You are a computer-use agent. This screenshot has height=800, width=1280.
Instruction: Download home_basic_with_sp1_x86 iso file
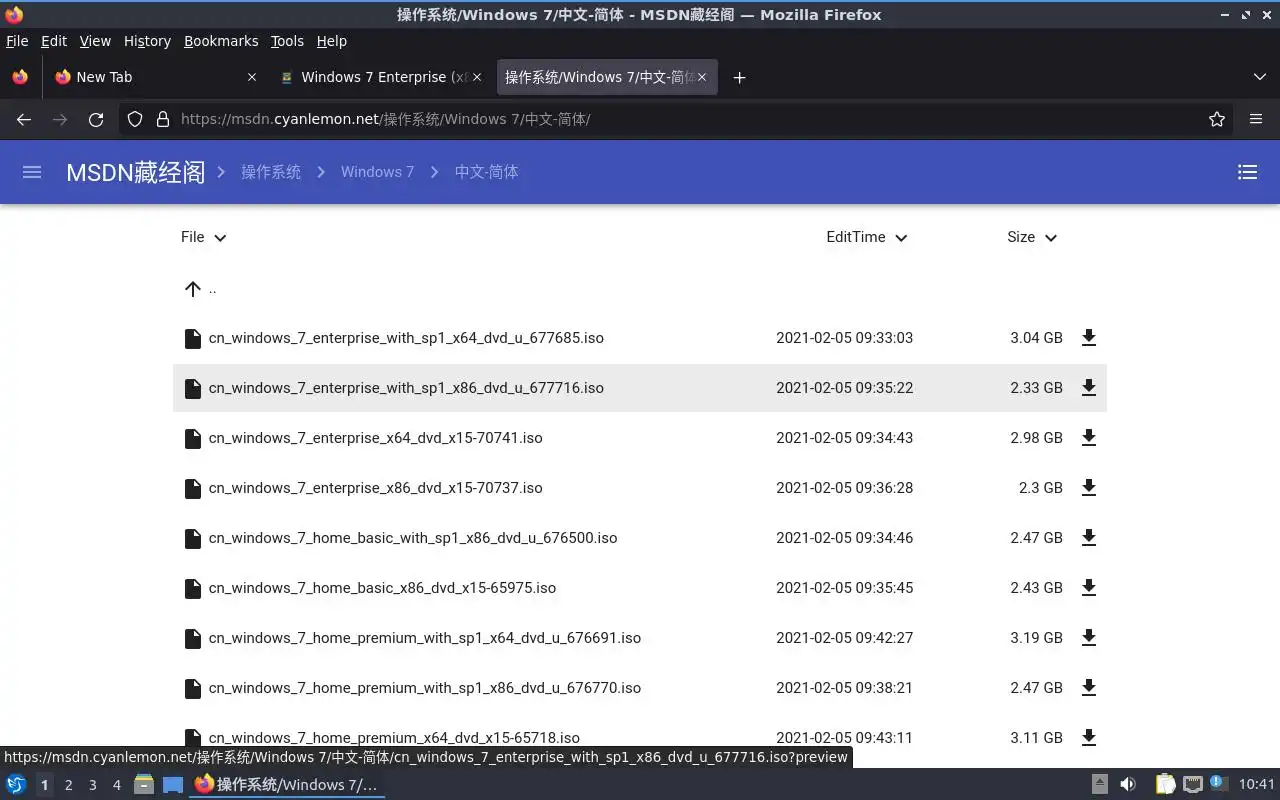1089,538
